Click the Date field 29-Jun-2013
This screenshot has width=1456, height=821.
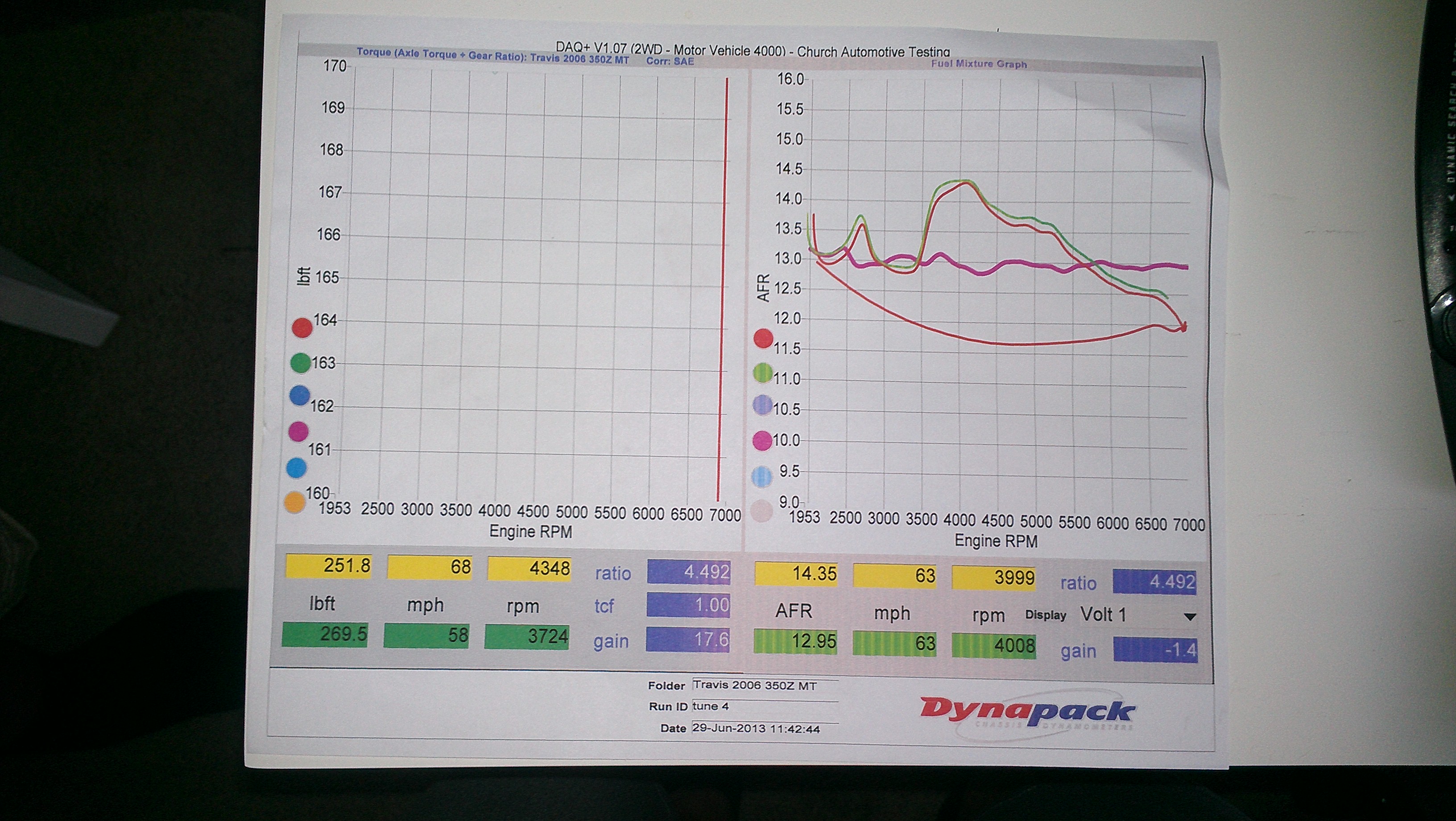[755, 729]
